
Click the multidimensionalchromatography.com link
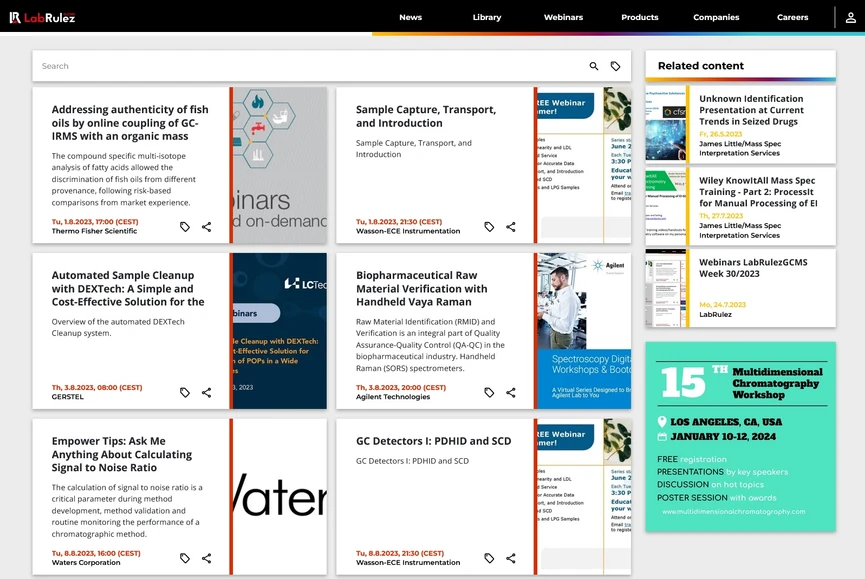(x=733, y=511)
